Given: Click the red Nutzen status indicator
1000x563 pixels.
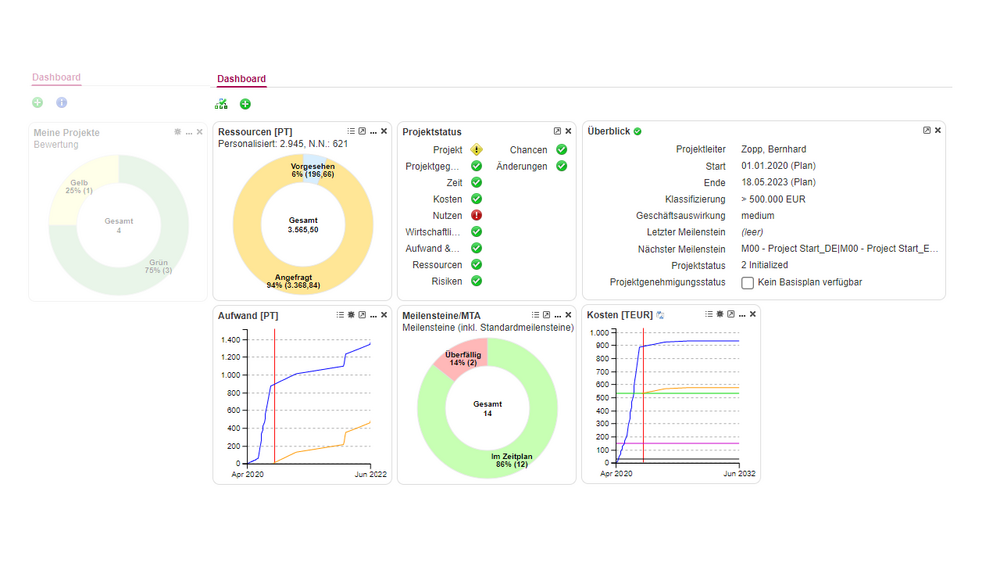Looking at the screenshot, I should [476, 215].
